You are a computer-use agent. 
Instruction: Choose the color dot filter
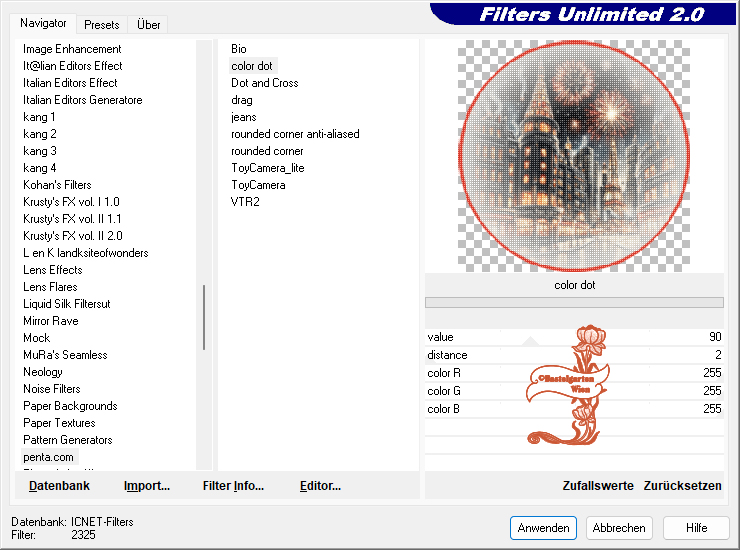tap(252, 66)
